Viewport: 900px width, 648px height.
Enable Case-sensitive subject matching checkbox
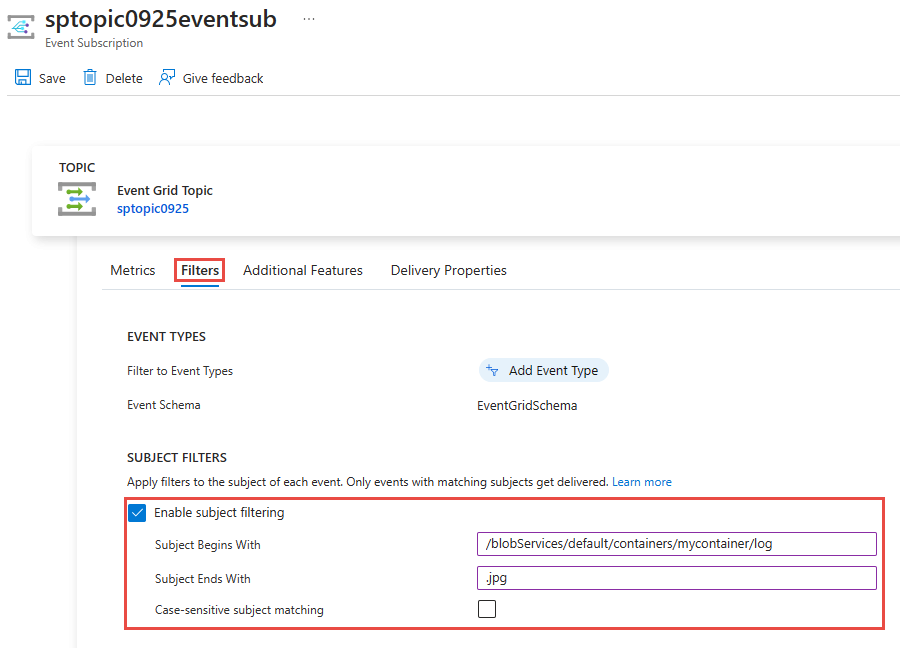coord(487,609)
